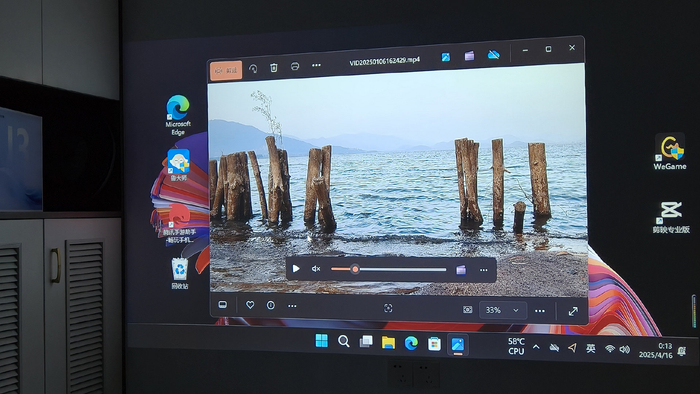Open the top toolbar's three-dot menu
The width and height of the screenshot is (700, 394).
click(x=316, y=65)
